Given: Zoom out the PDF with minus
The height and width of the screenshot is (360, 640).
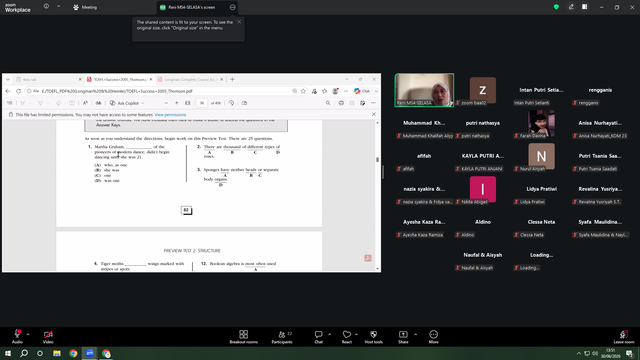Looking at the screenshot, I should pos(166,103).
